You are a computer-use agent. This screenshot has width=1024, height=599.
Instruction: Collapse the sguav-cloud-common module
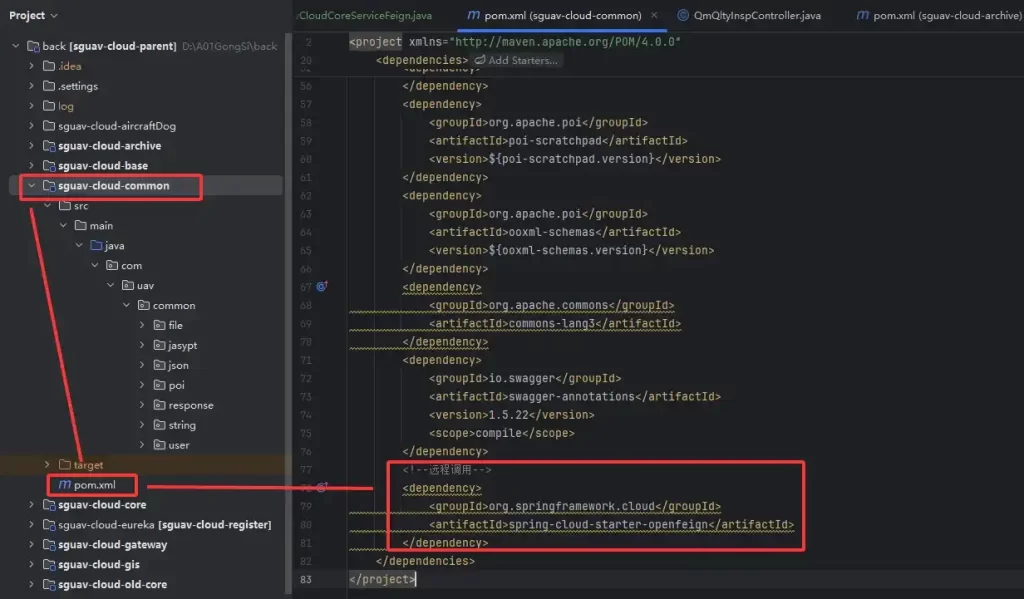(32, 186)
